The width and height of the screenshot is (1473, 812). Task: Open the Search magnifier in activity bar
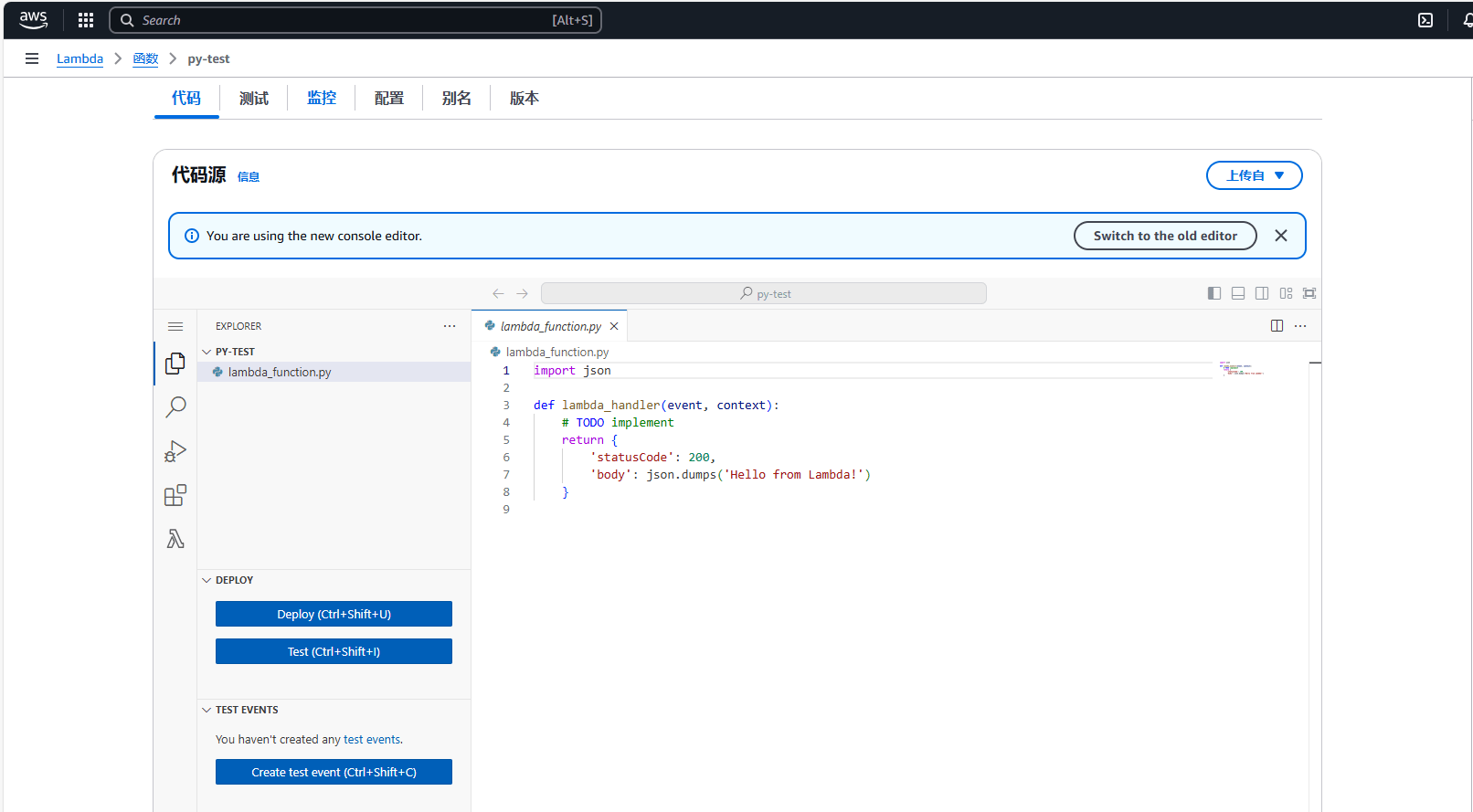pos(175,406)
